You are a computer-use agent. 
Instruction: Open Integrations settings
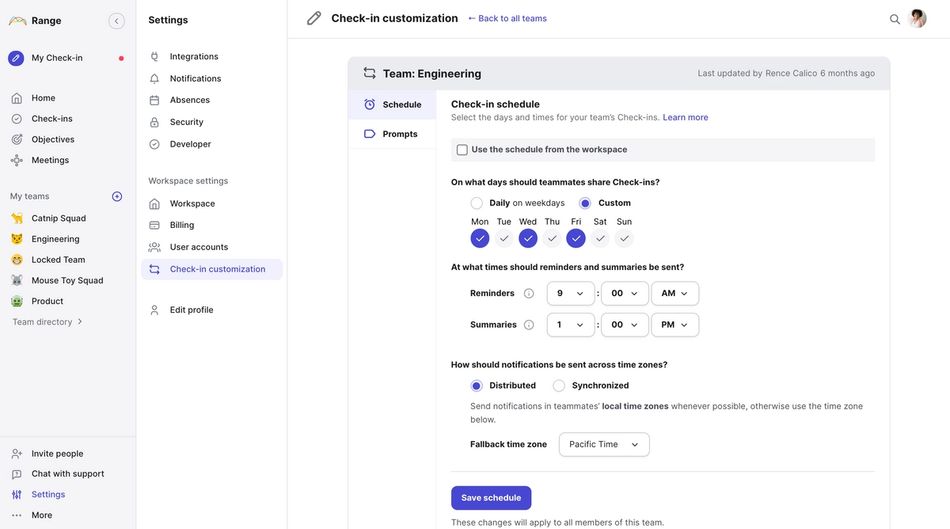pos(194,57)
